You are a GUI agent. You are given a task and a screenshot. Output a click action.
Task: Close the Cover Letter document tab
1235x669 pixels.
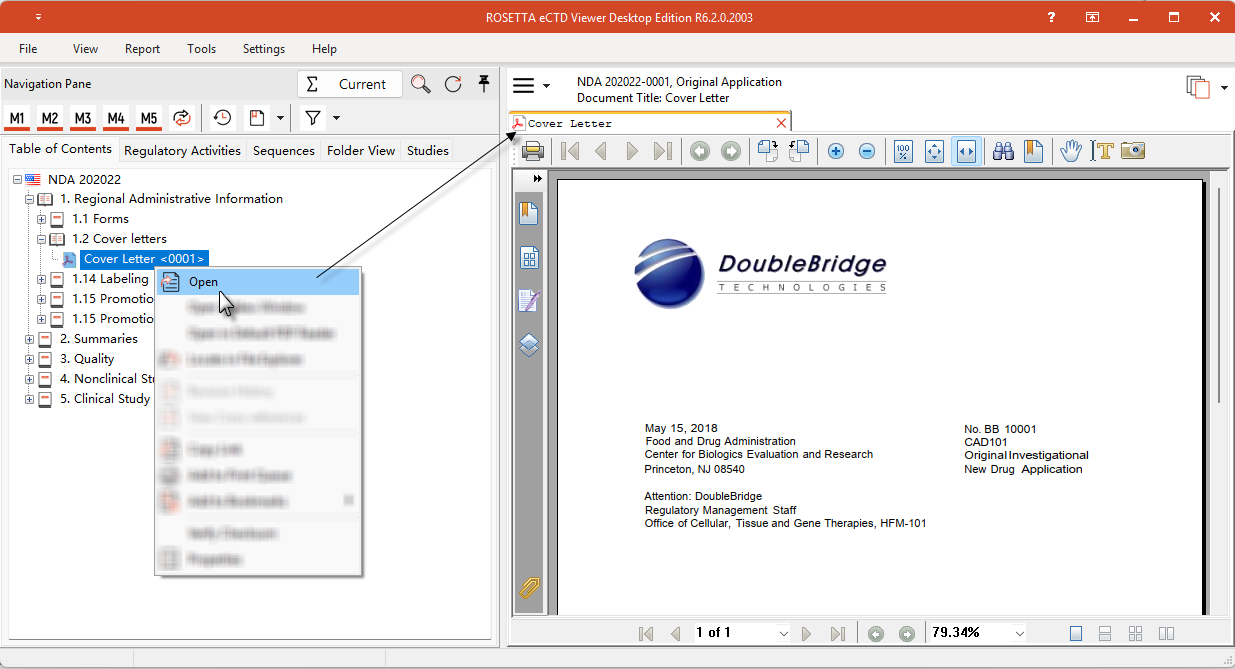point(782,123)
